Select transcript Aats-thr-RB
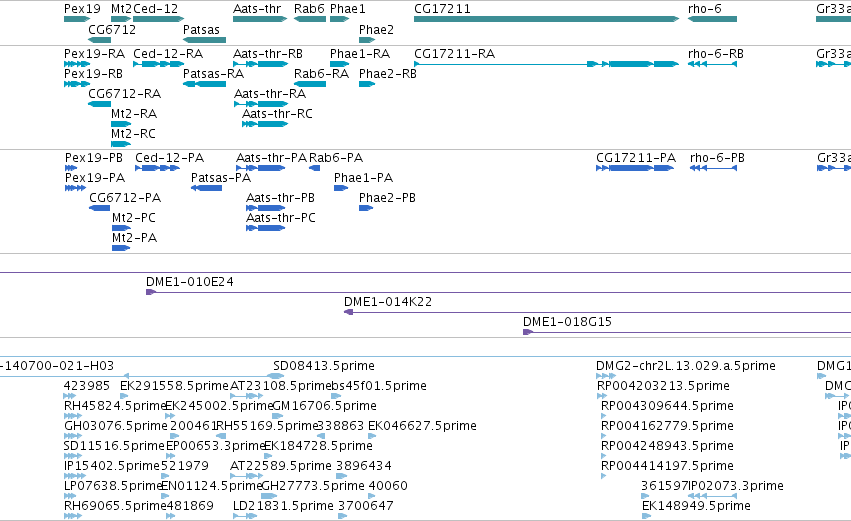Image resolution: width=851 pixels, height=521 pixels. click(268, 54)
